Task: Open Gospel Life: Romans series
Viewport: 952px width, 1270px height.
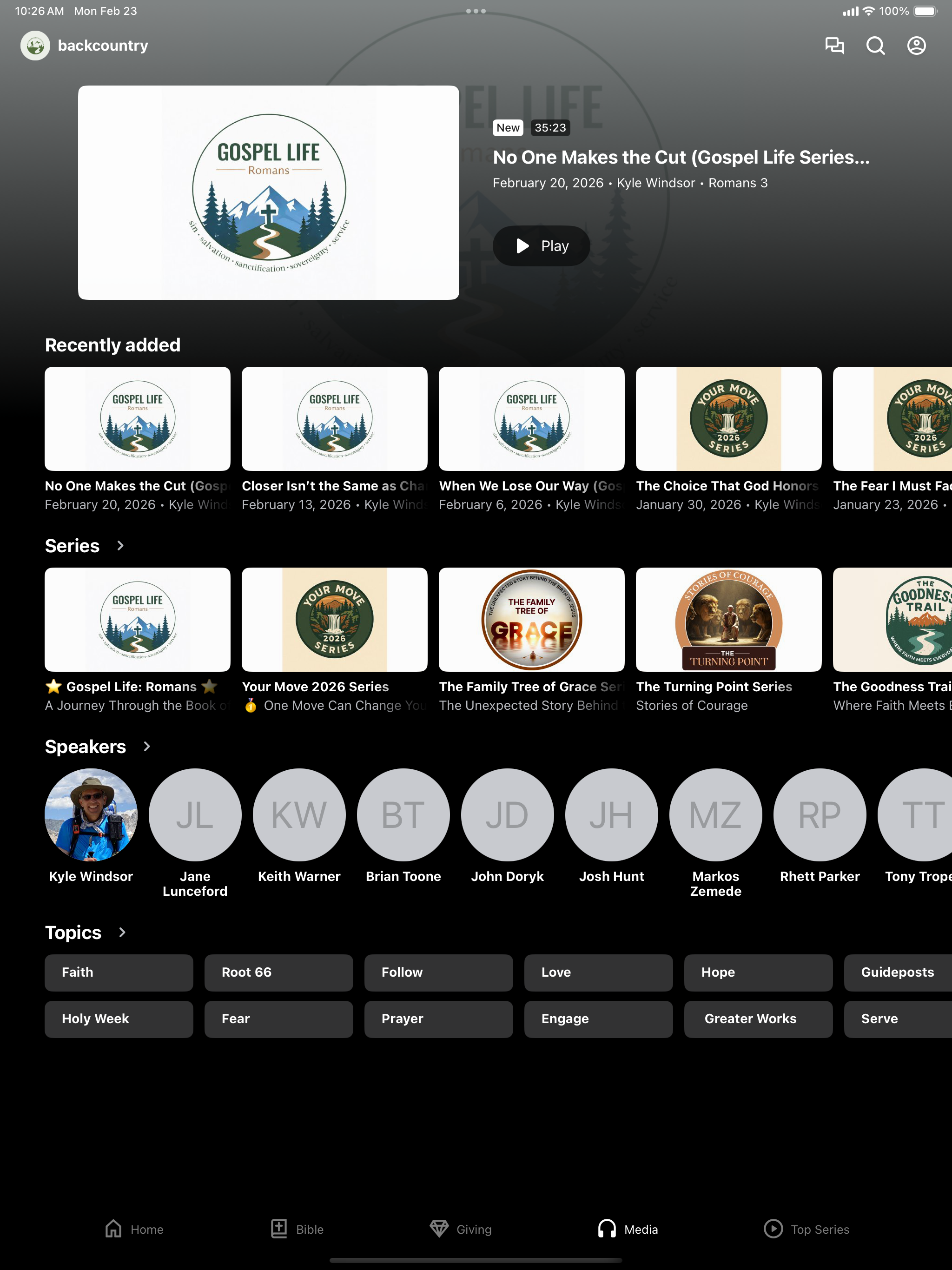Action: coord(138,640)
